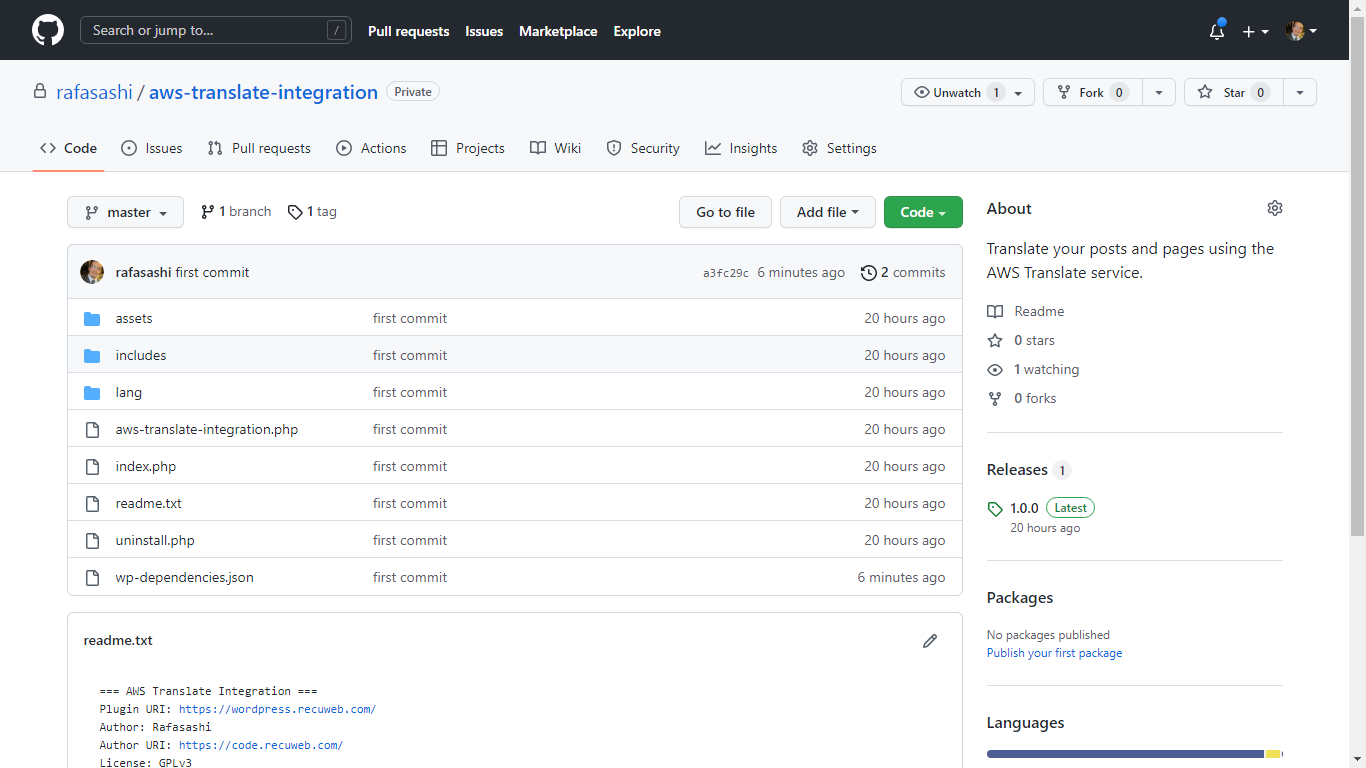Click the Go to file button
Image resolution: width=1366 pixels, height=768 pixels.
point(725,212)
